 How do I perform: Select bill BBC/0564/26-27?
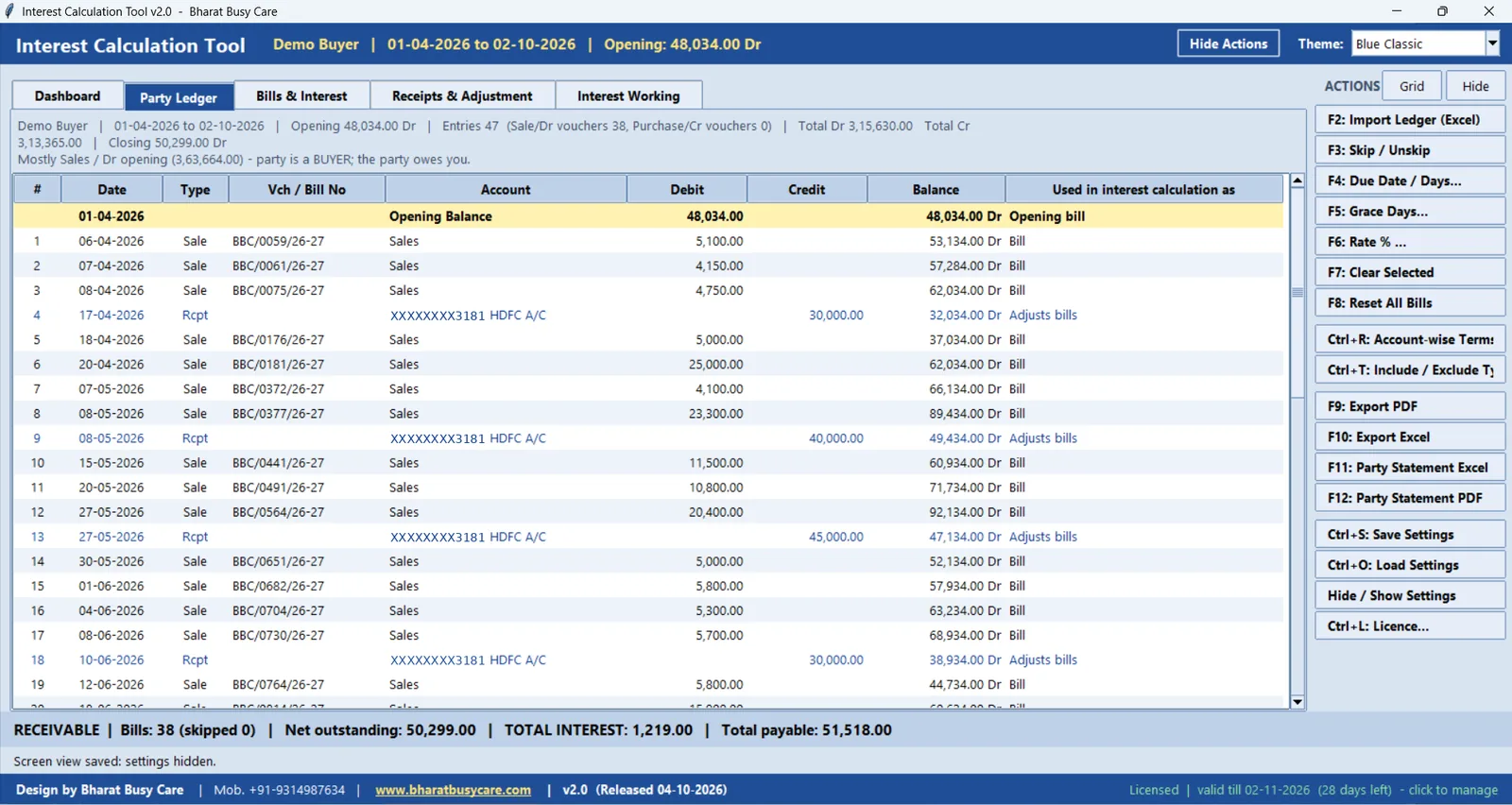tap(649, 512)
